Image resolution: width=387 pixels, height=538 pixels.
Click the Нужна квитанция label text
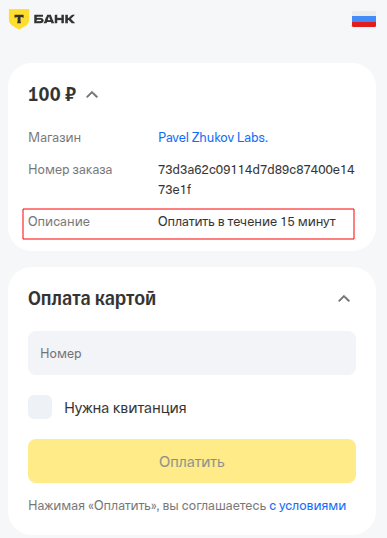125,408
